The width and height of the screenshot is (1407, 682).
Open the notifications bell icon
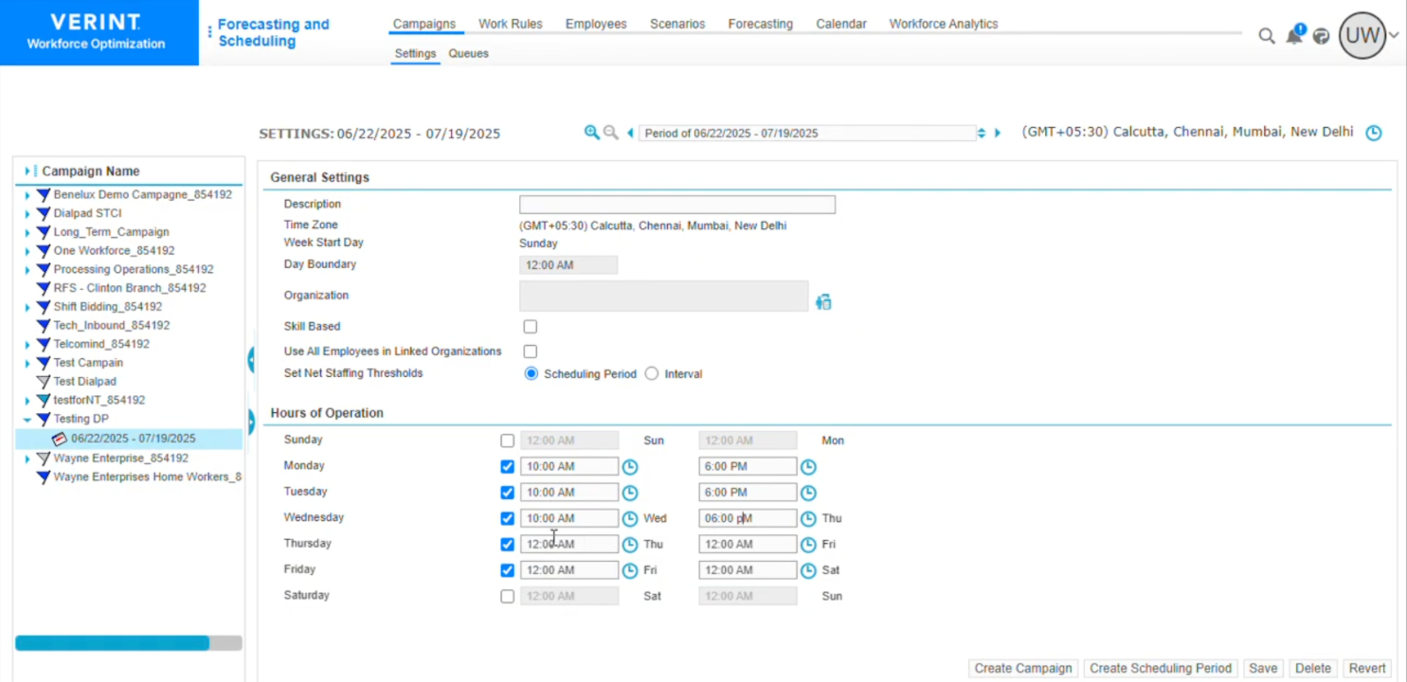pos(1294,35)
